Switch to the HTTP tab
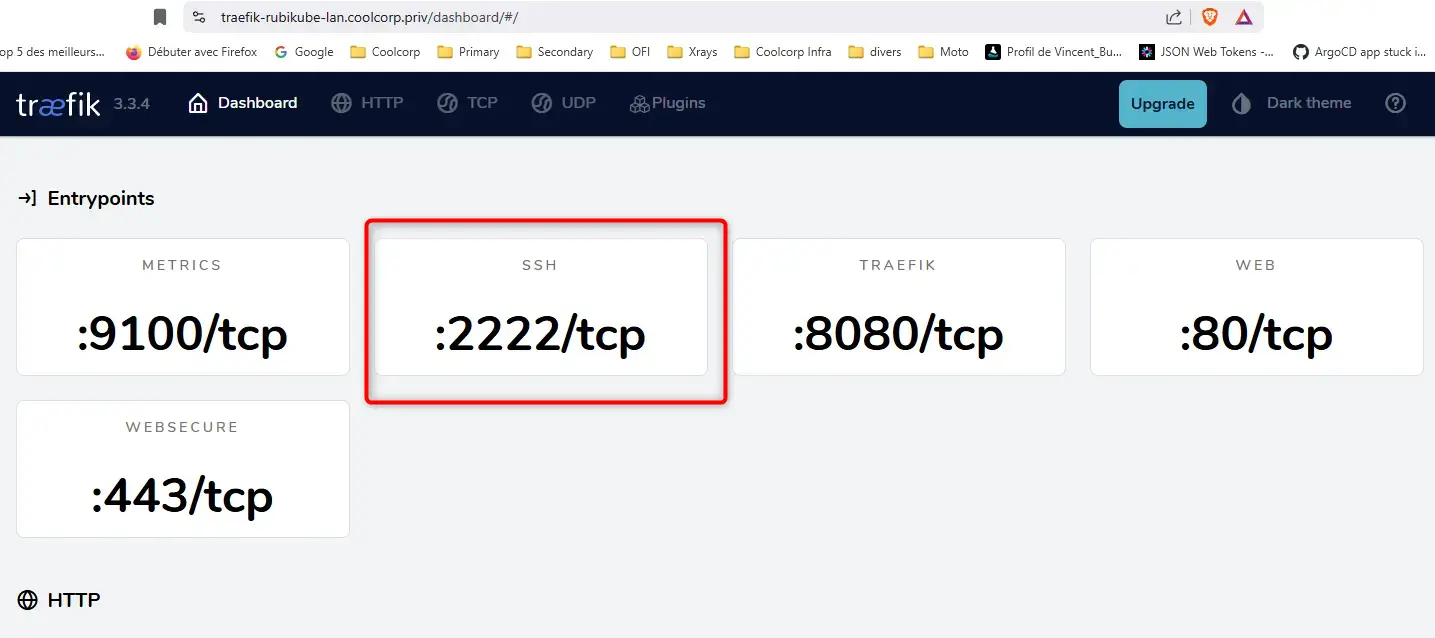Viewport: 1435px width, 638px height. (x=367, y=103)
